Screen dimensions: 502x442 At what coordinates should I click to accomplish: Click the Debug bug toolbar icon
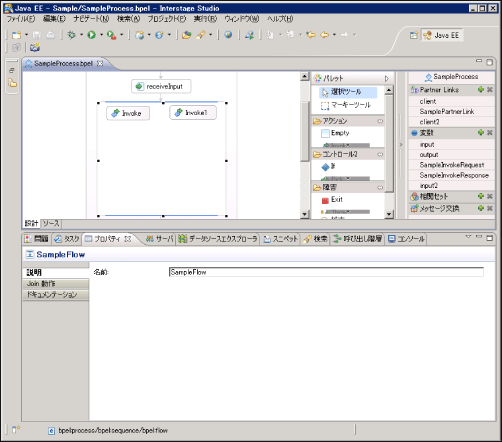tap(71, 35)
